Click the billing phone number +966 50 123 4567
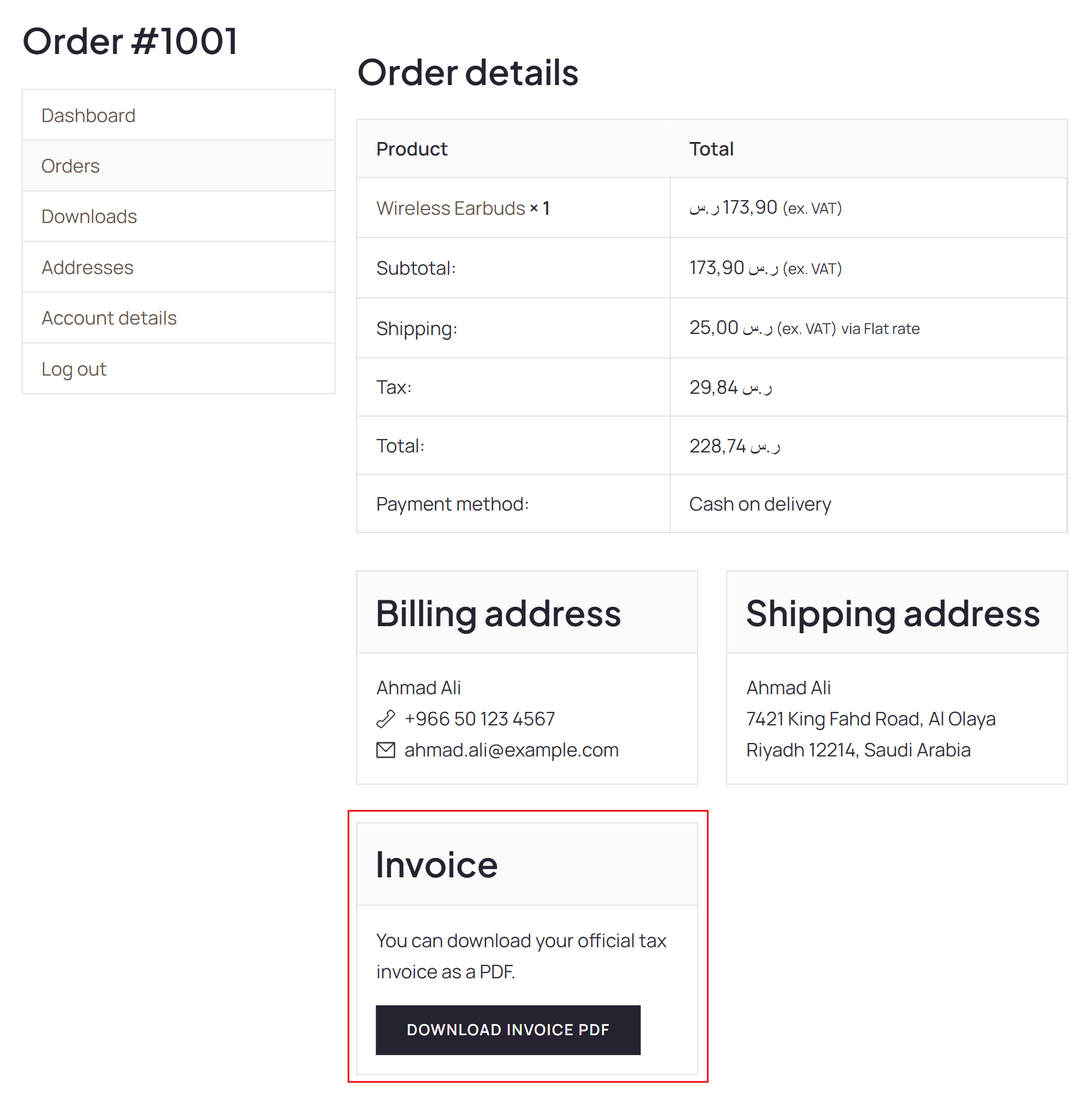1092x1108 pixels. pos(480,719)
